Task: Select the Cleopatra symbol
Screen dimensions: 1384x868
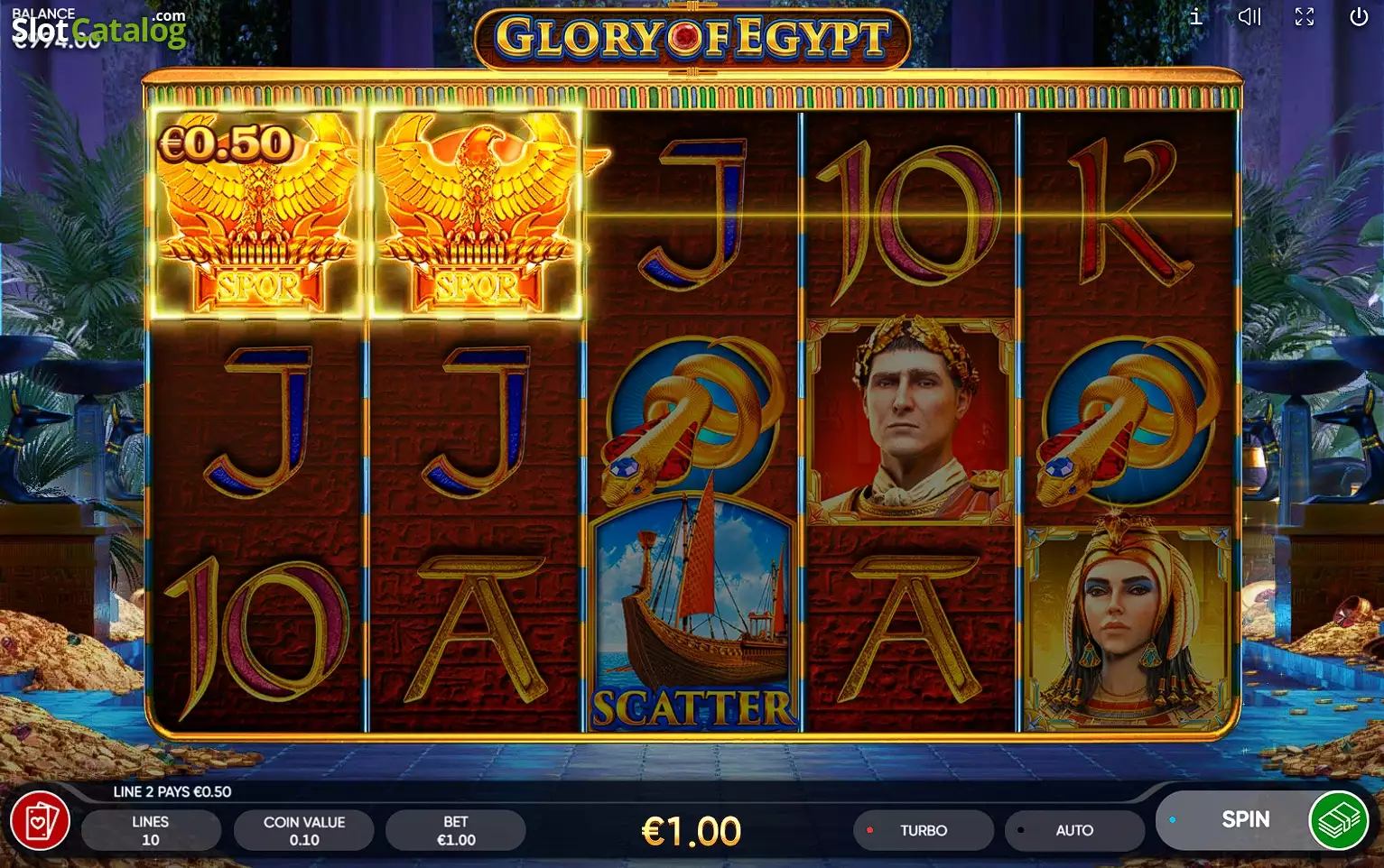Action: coord(1127,627)
